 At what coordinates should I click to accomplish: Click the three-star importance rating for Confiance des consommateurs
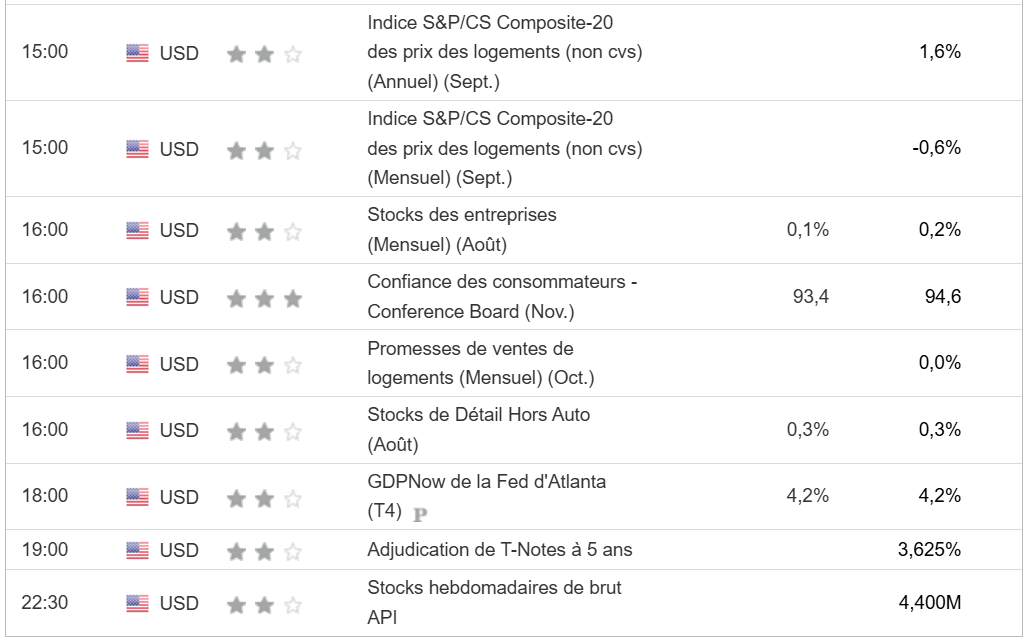(x=264, y=298)
